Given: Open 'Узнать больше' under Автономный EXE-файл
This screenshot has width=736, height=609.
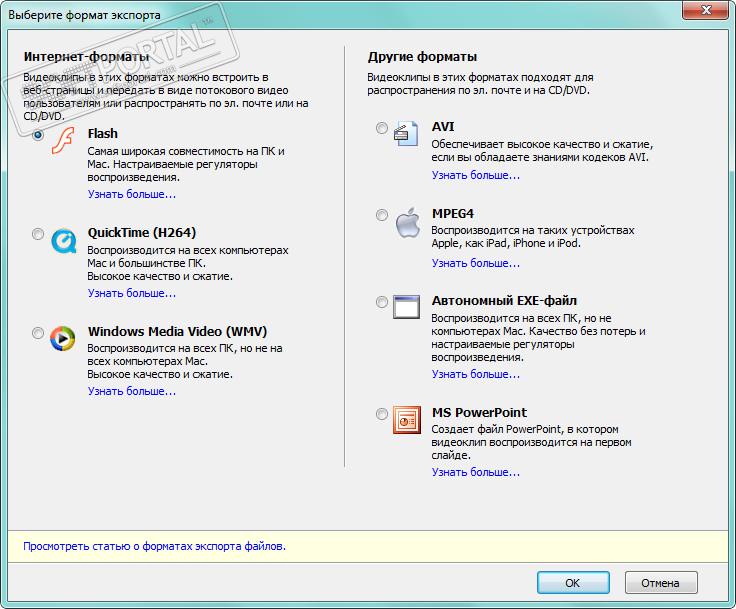Looking at the screenshot, I should point(476,375).
